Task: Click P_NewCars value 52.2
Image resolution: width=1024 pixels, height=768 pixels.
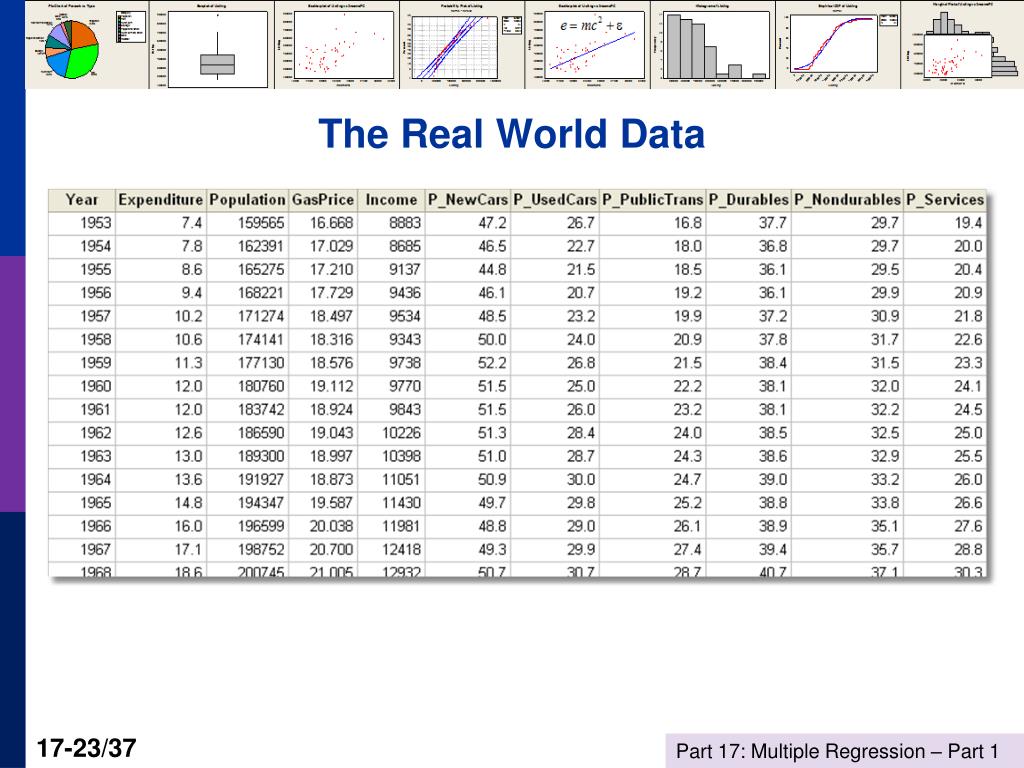Action: (x=492, y=363)
